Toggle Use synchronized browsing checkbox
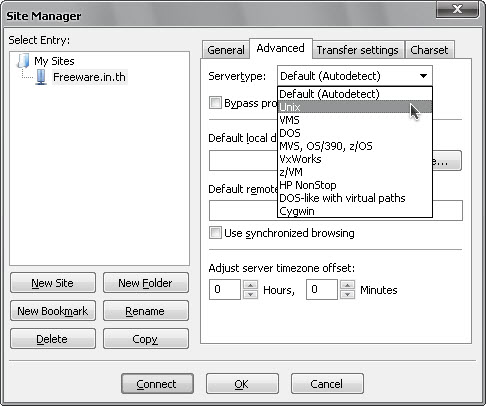Viewport: 486px width, 406px height. coord(215,233)
